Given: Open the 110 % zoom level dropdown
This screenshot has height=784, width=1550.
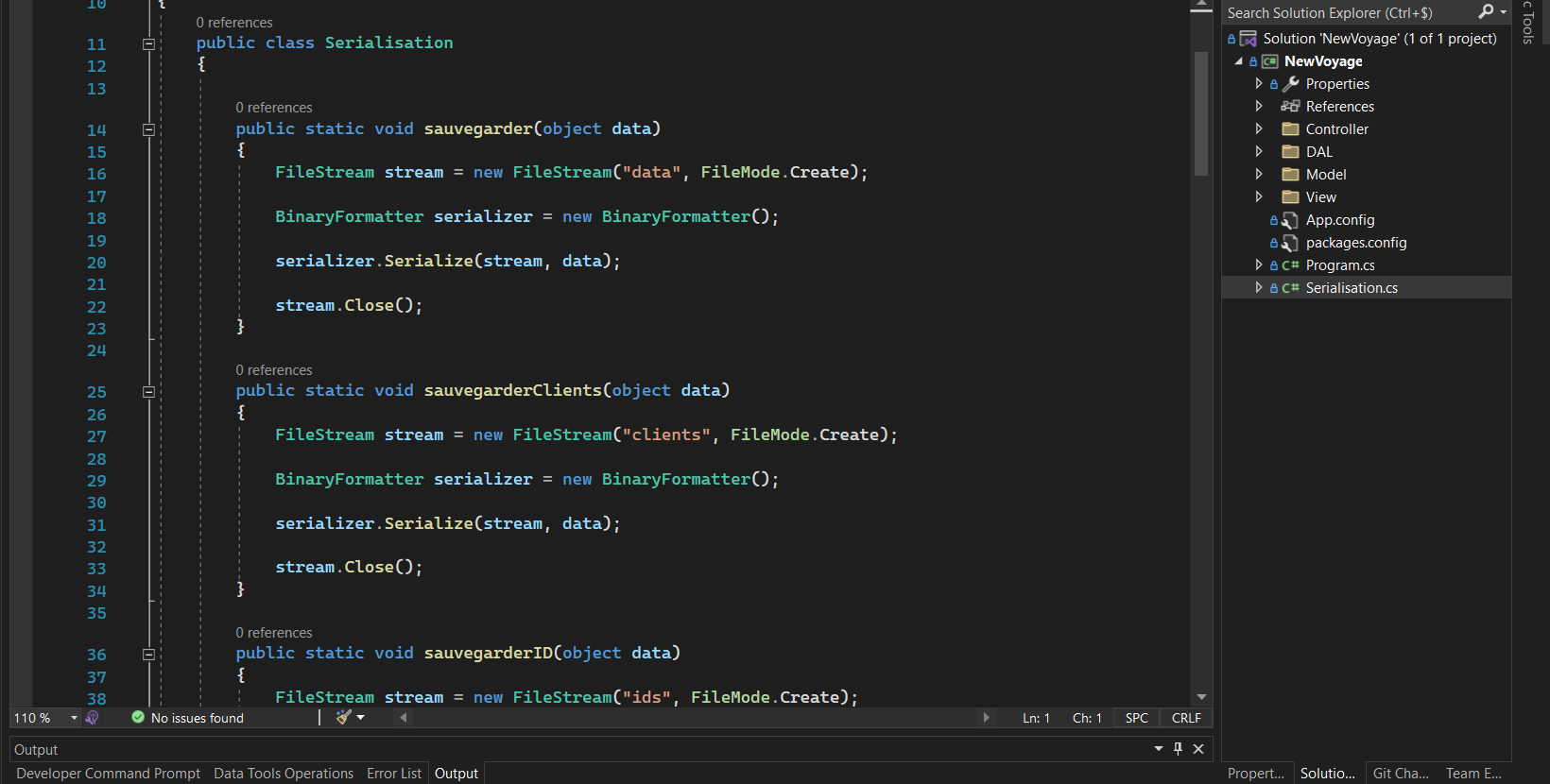Looking at the screenshot, I should coord(74,718).
